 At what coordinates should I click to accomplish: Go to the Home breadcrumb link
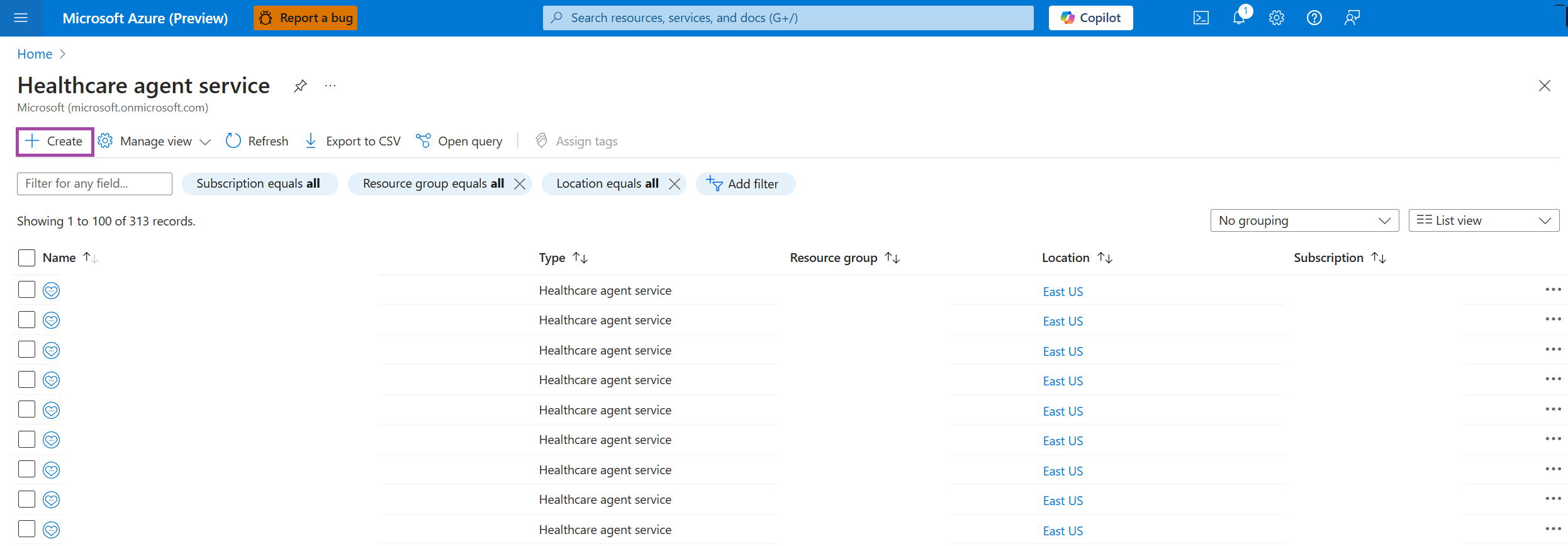(35, 54)
